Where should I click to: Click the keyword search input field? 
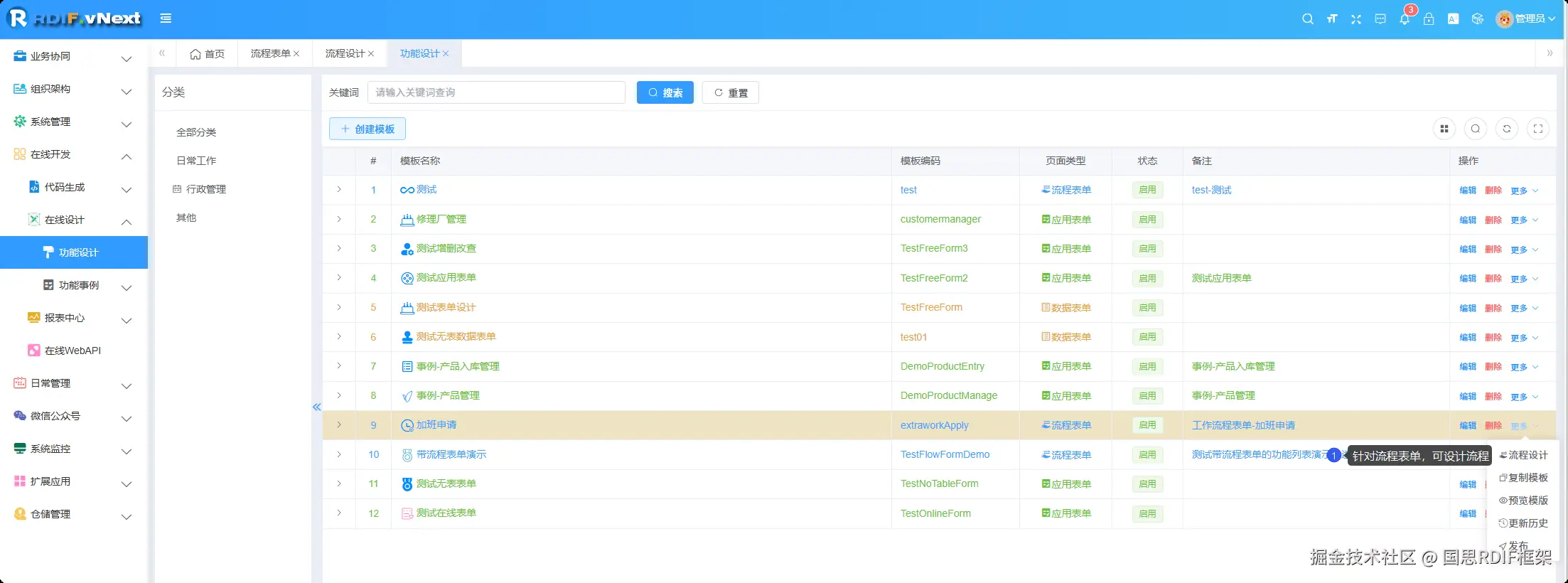[x=496, y=92]
